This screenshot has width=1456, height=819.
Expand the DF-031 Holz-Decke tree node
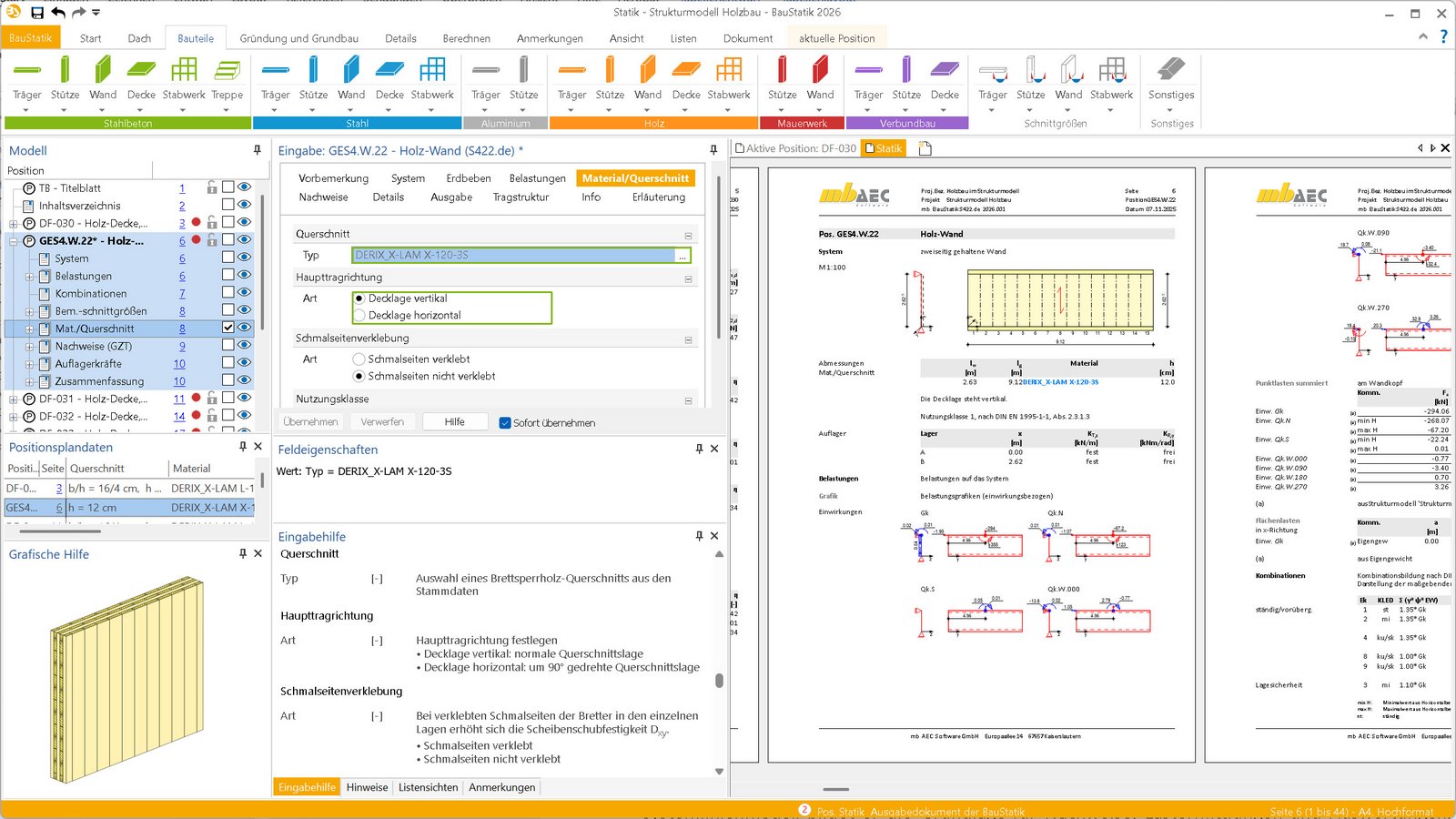[x=14, y=399]
